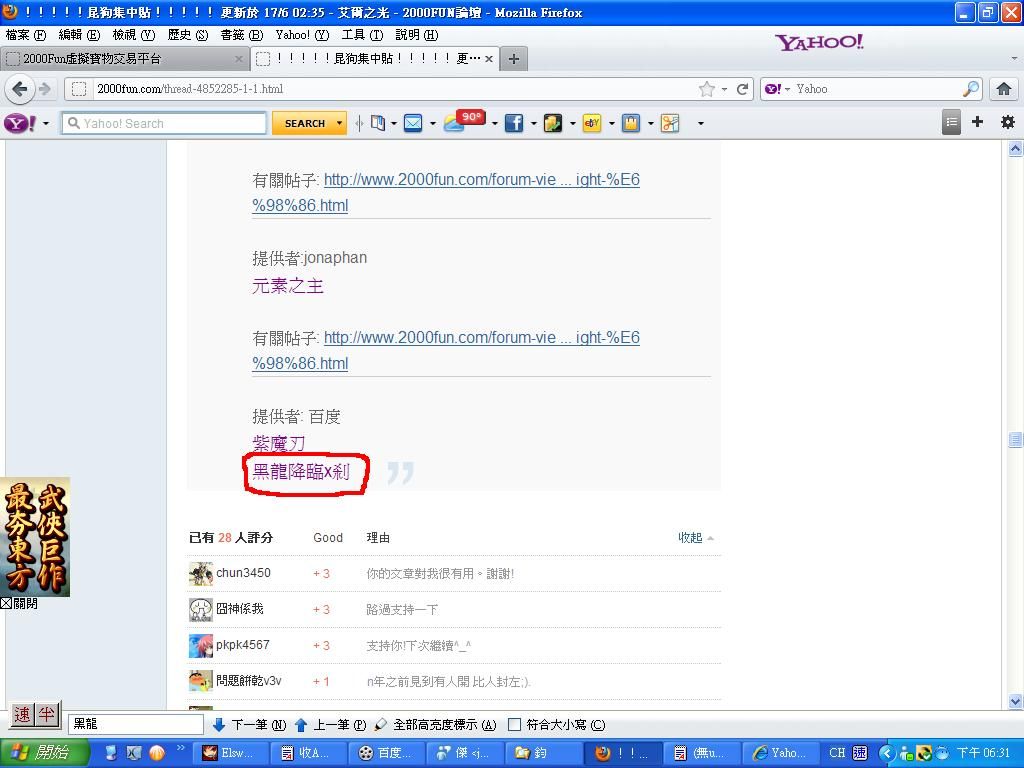Bookmark this page with the star icon
Image resolution: width=1024 pixels, height=768 pixels.
pyautogui.click(x=707, y=89)
